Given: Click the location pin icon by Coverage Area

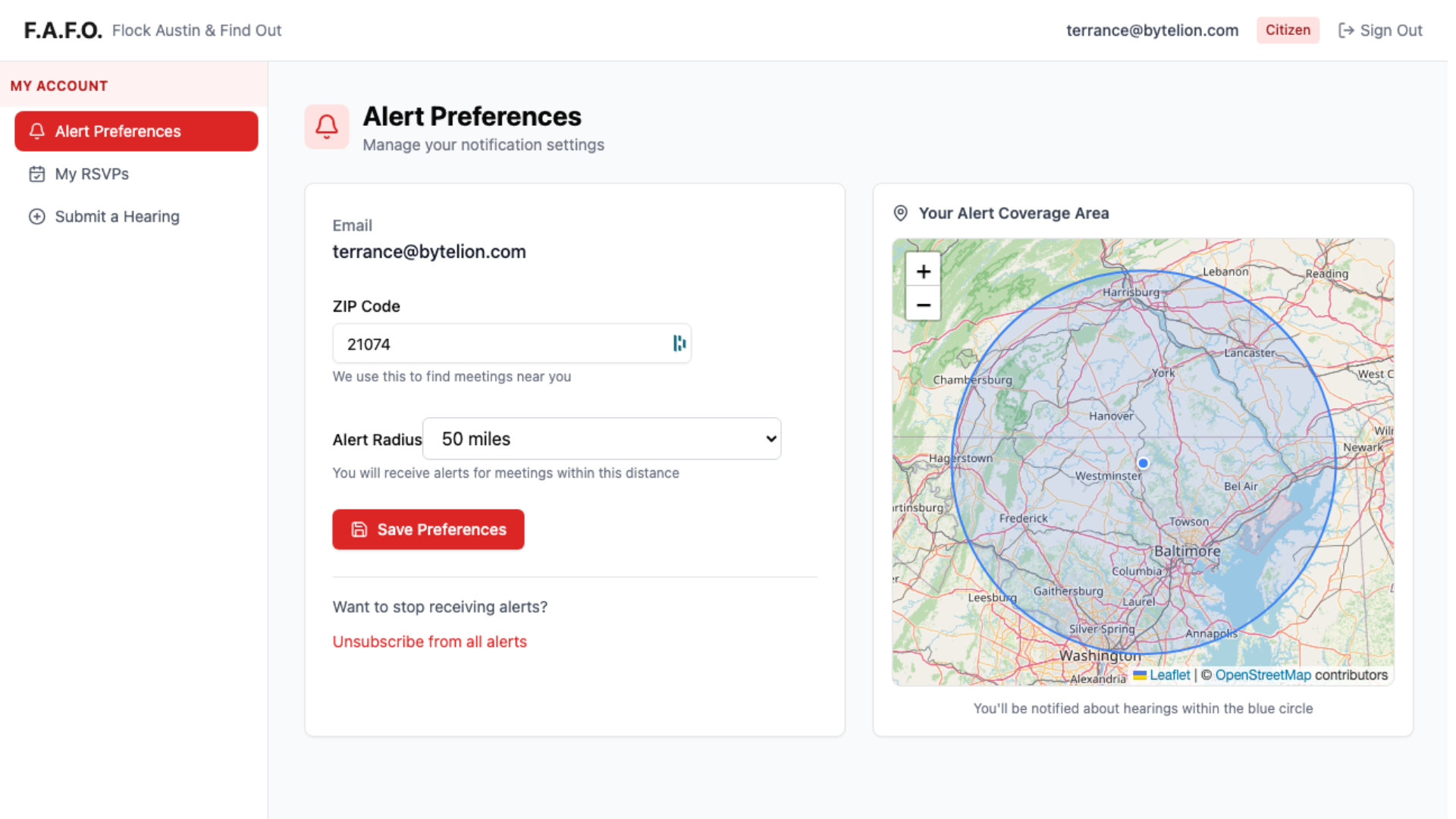Looking at the screenshot, I should pos(900,213).
